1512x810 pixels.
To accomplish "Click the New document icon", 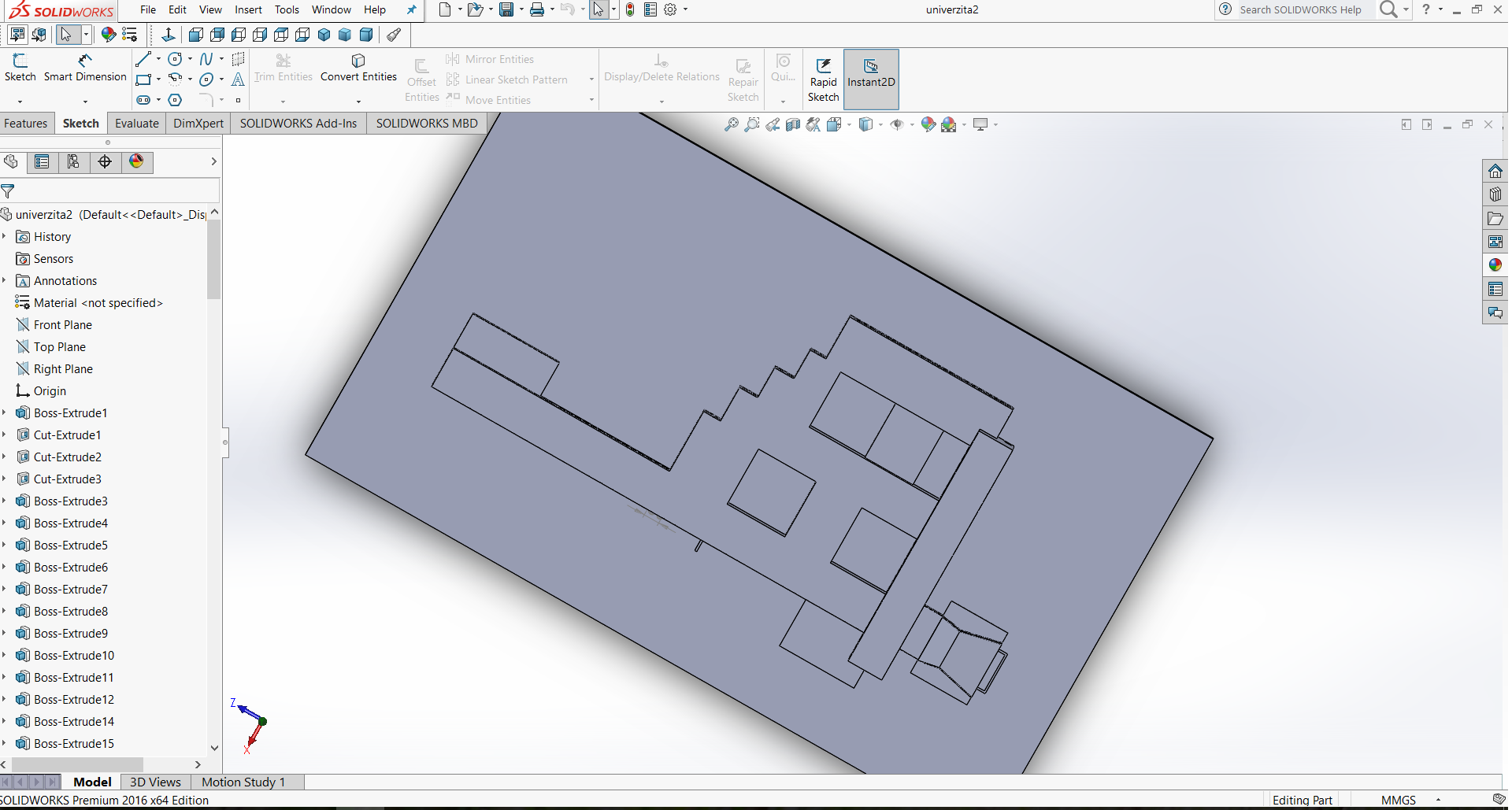I will point(445,9).
